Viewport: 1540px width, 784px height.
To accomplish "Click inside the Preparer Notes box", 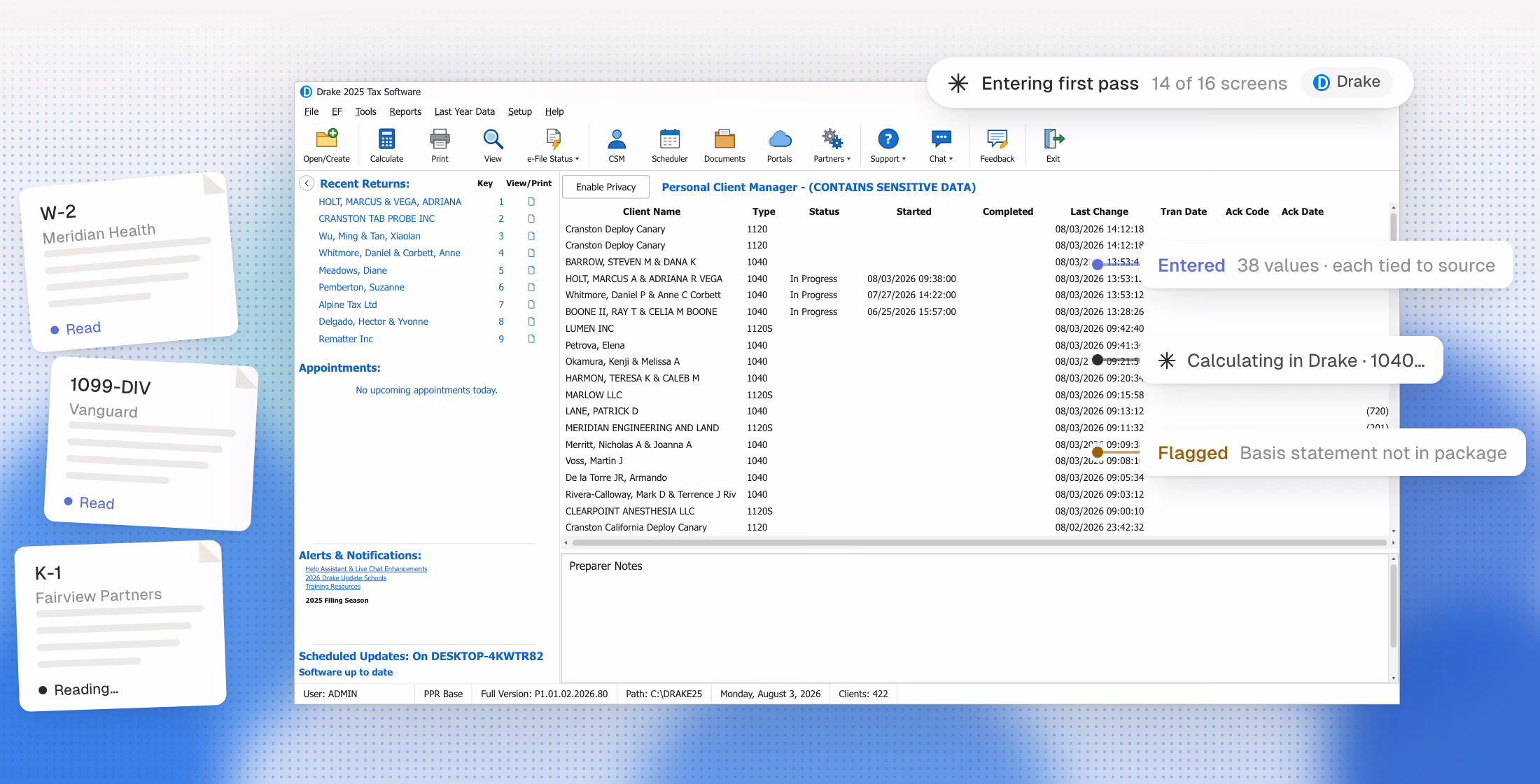I will click(x=975, y=618).
